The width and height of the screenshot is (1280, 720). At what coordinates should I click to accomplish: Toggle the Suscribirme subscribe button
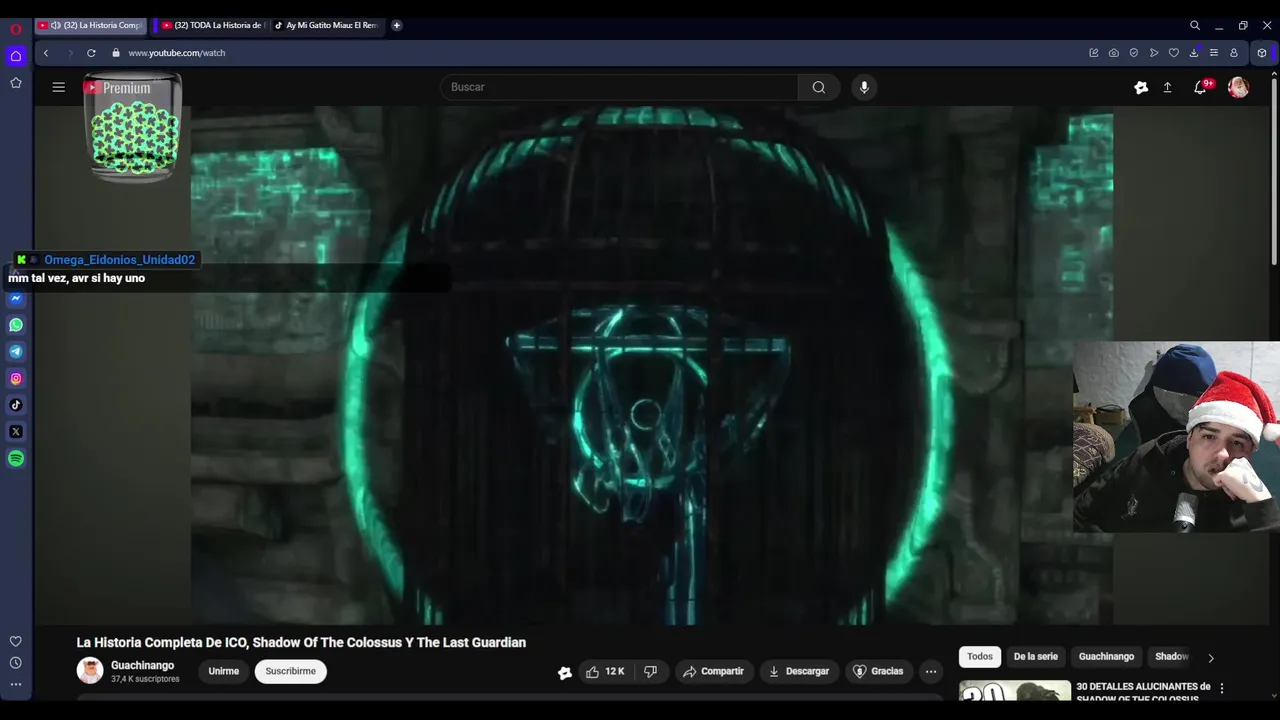click(x=291, y=672)
